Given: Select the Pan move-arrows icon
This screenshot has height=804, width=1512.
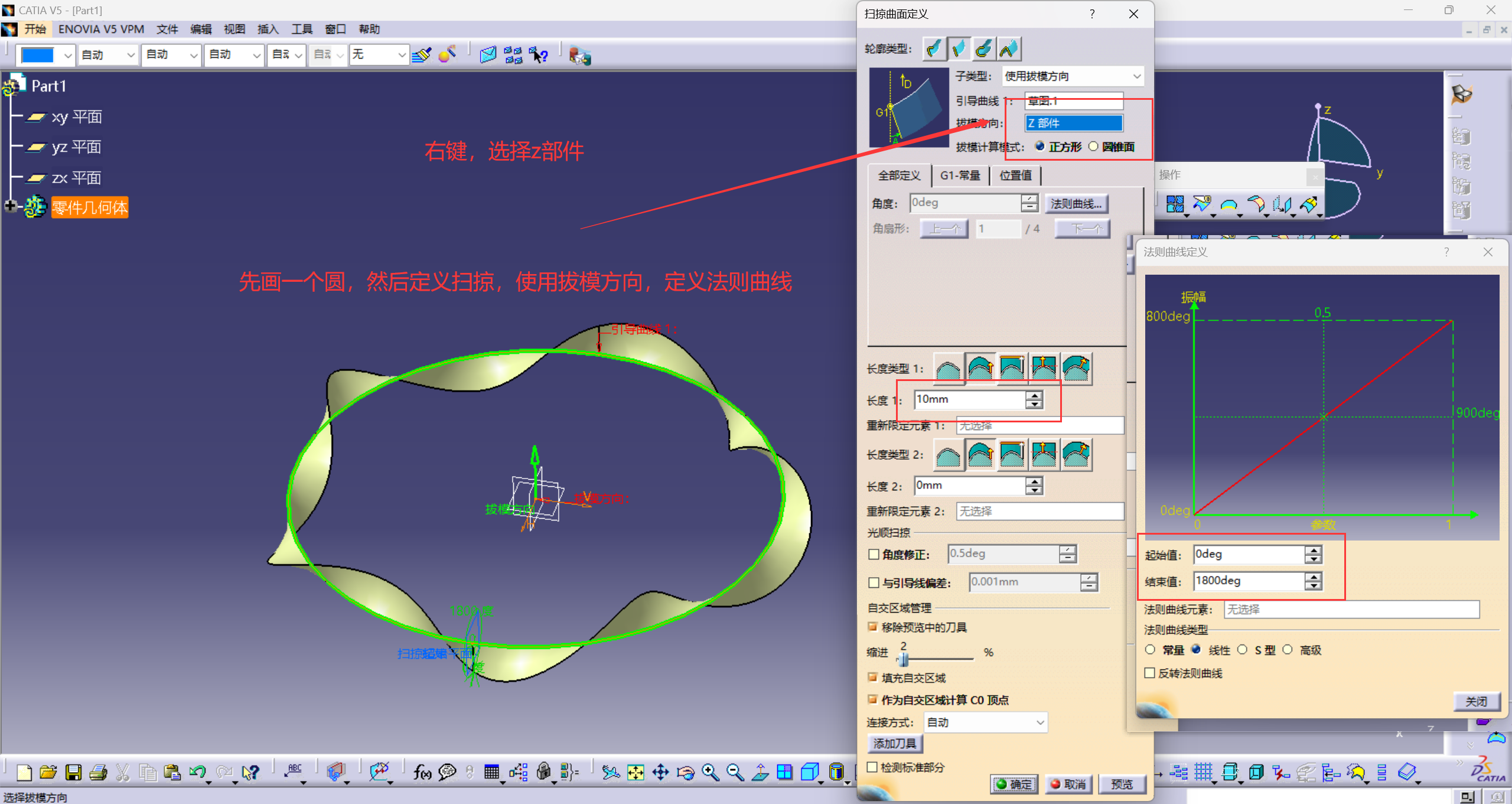Looking at the screenshot, I should [x=660, y=772].
